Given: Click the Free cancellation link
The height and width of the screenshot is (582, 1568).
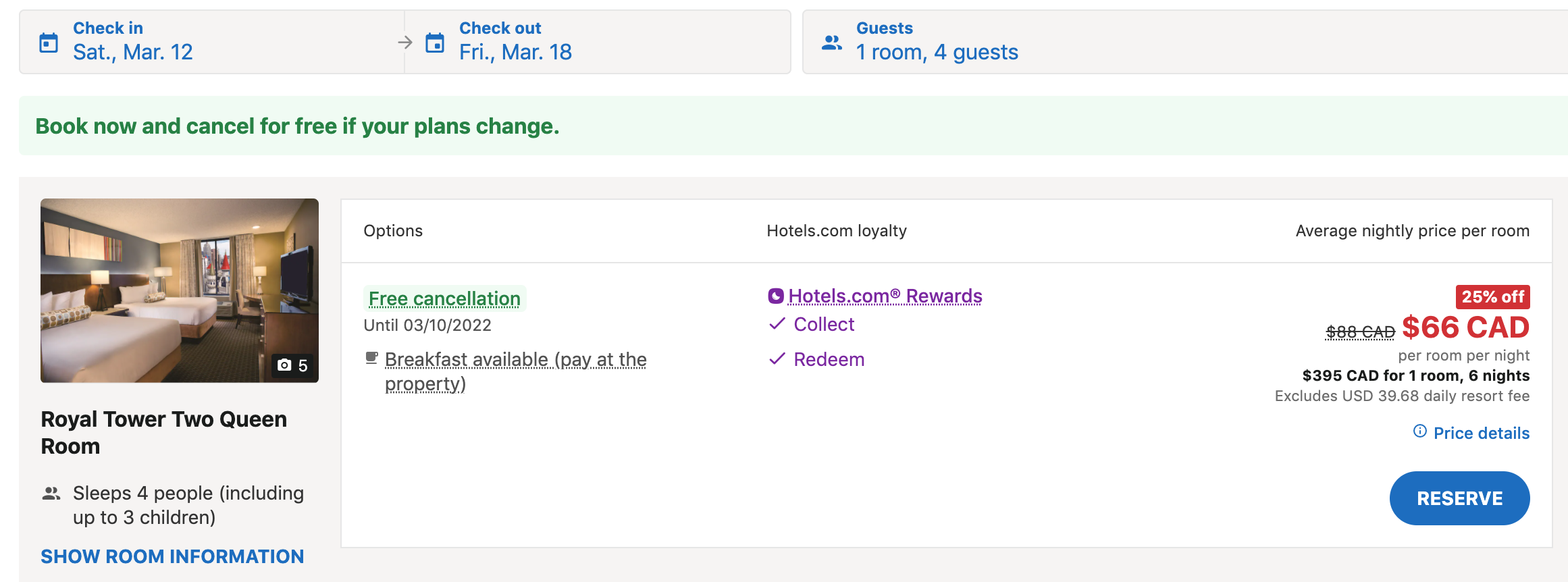Looking at the screenshot, I should click(444, 298).
